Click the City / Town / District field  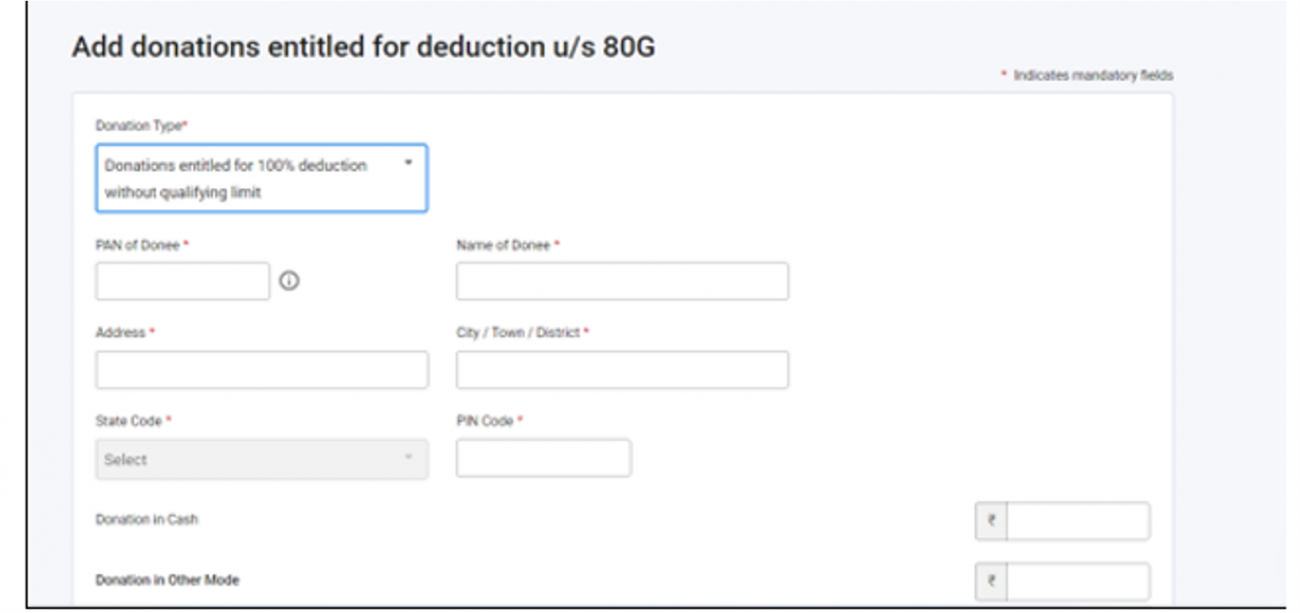click(620, 370)
